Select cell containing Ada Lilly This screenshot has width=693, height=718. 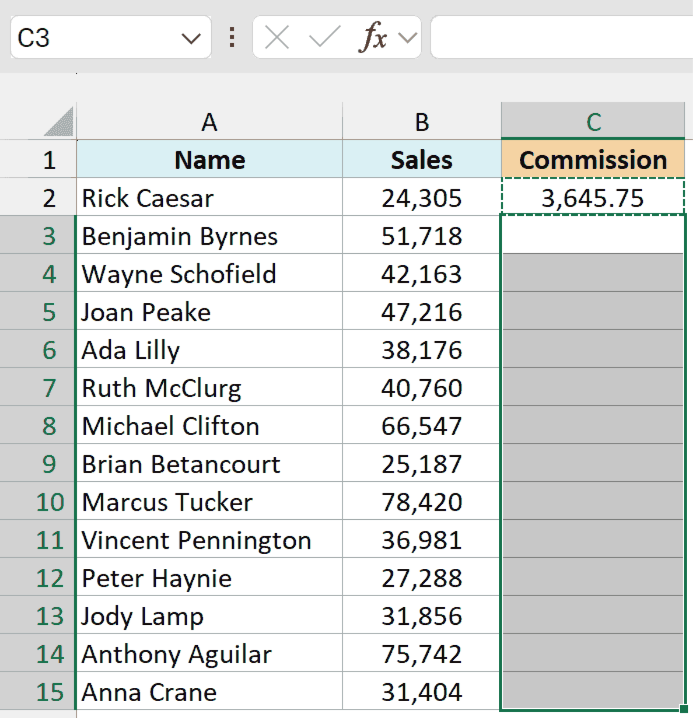pyautogui.click(x=209, y=349)
